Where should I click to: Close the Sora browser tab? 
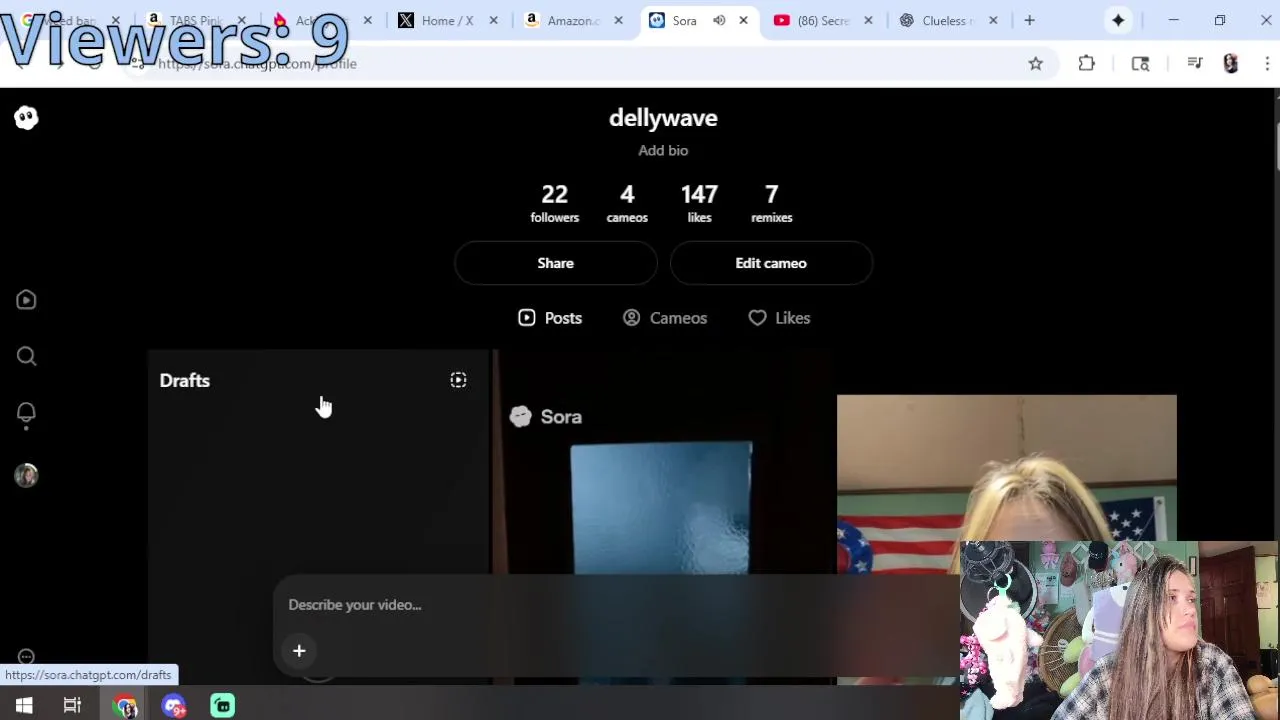[743, 20]
